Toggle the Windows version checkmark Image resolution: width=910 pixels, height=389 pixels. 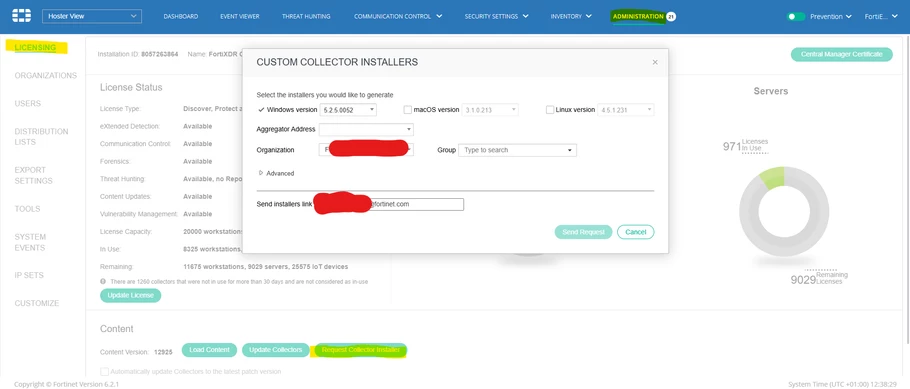click(261, 110)
